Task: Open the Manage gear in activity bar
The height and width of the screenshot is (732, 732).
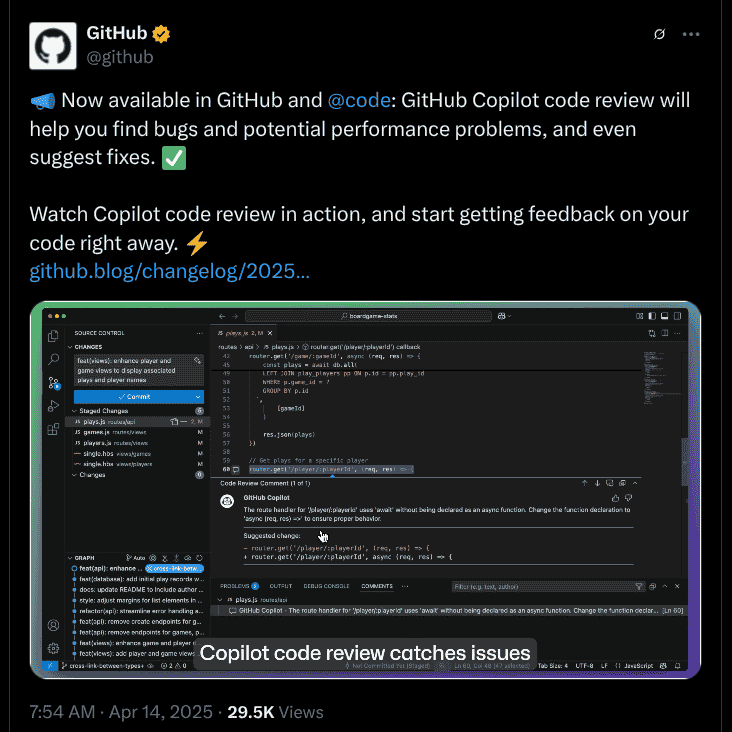Action: [53, 648]
